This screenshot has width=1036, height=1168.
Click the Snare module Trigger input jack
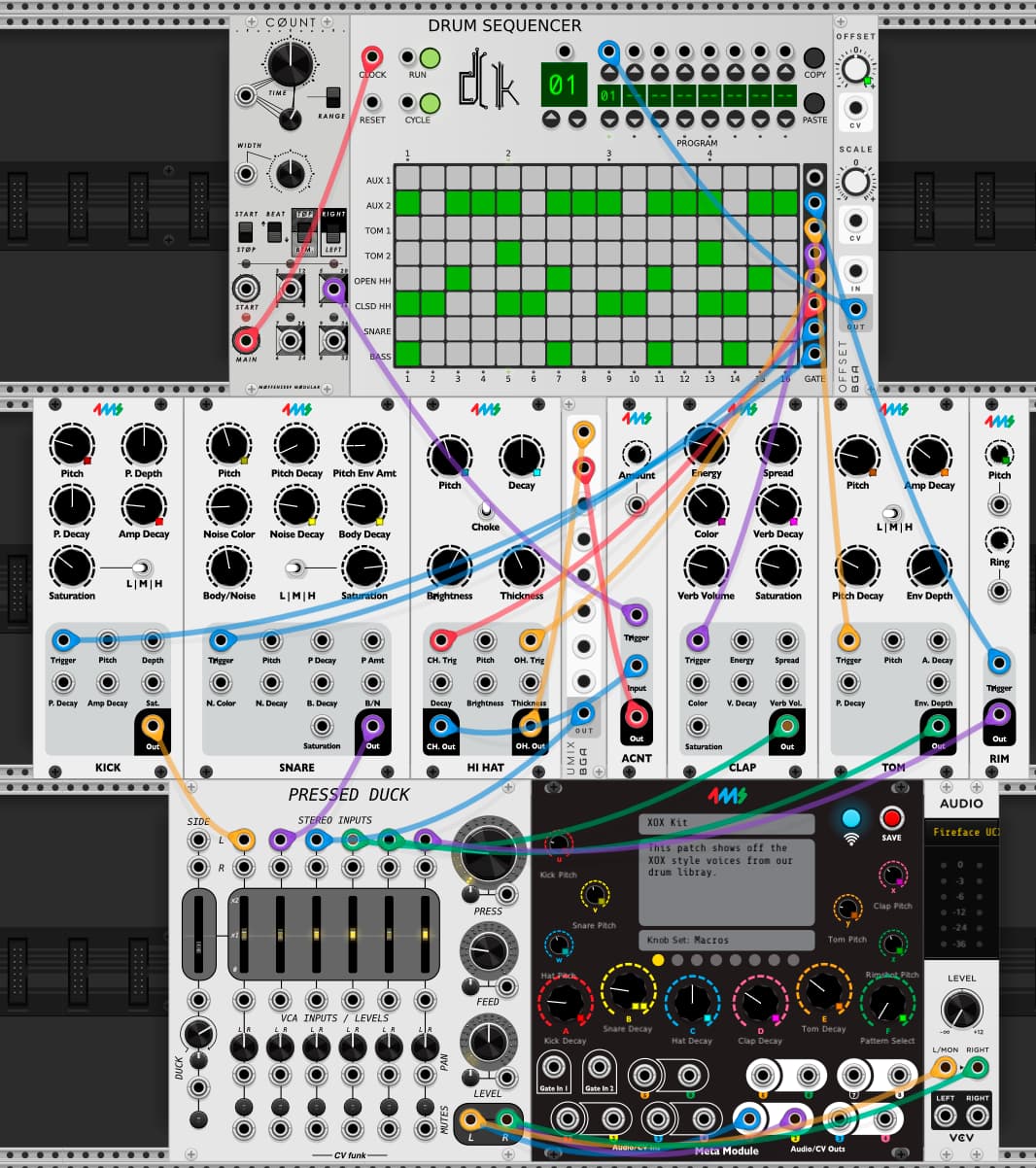pyautogui.click(x=221, y=640)
